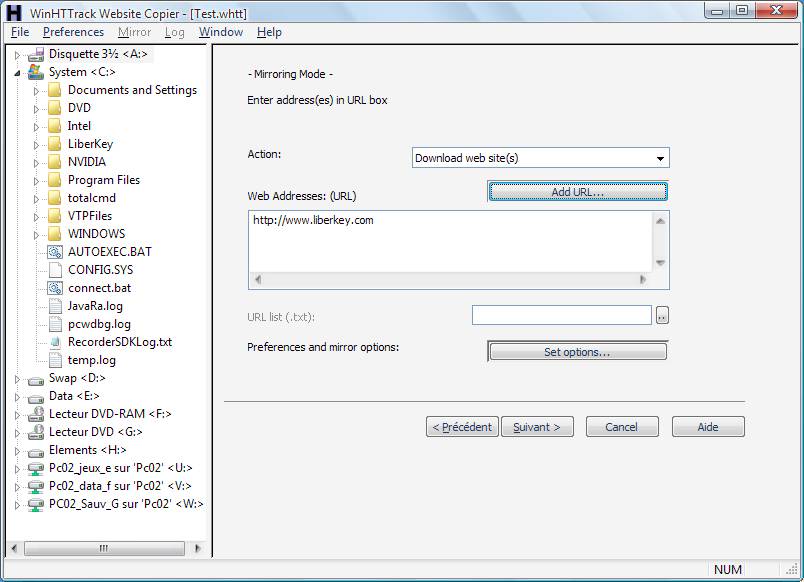Click the URL box scroll down arrow

pos(660,263)
